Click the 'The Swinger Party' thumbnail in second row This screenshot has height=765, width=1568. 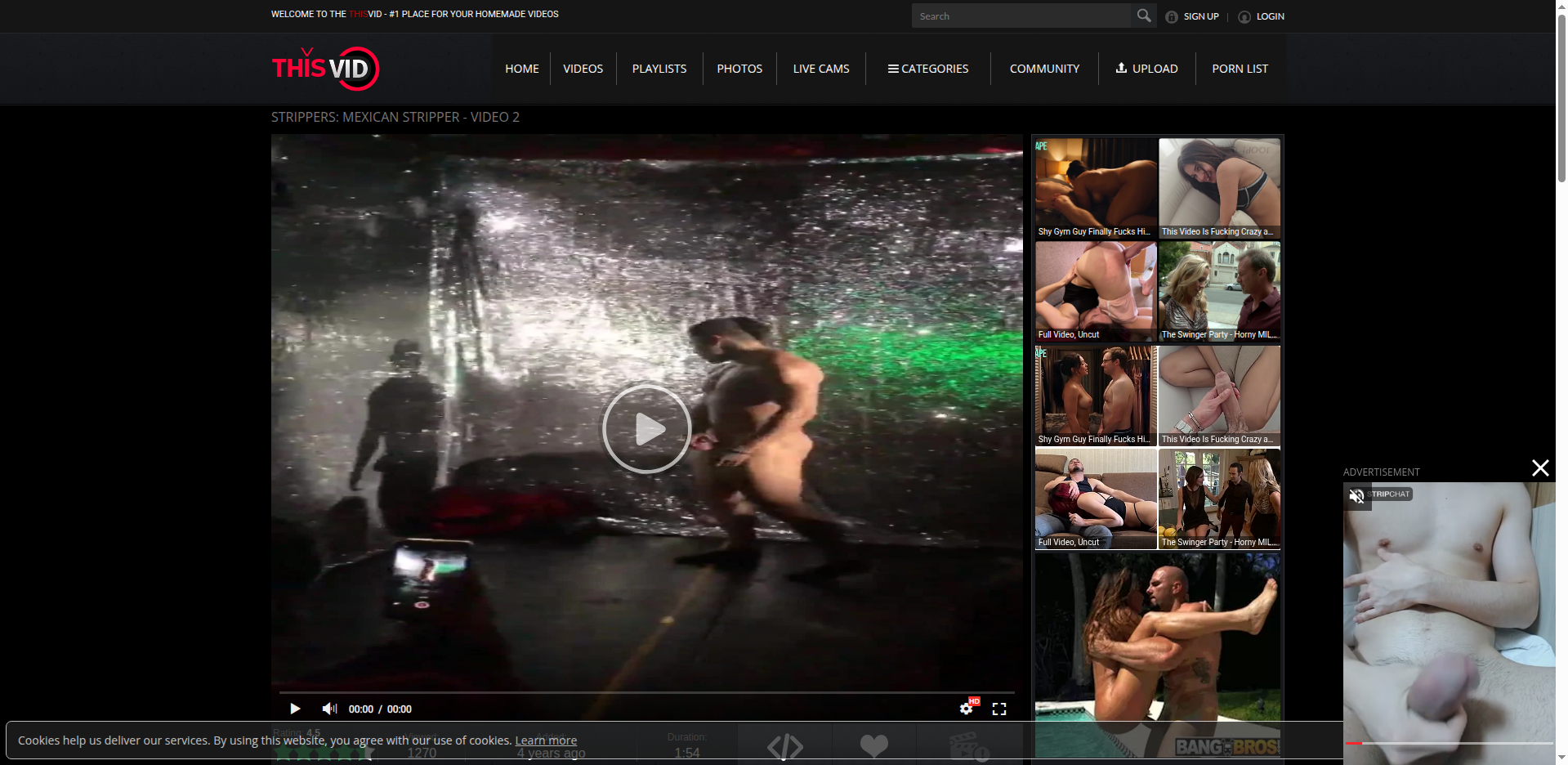pos(1220,292)
